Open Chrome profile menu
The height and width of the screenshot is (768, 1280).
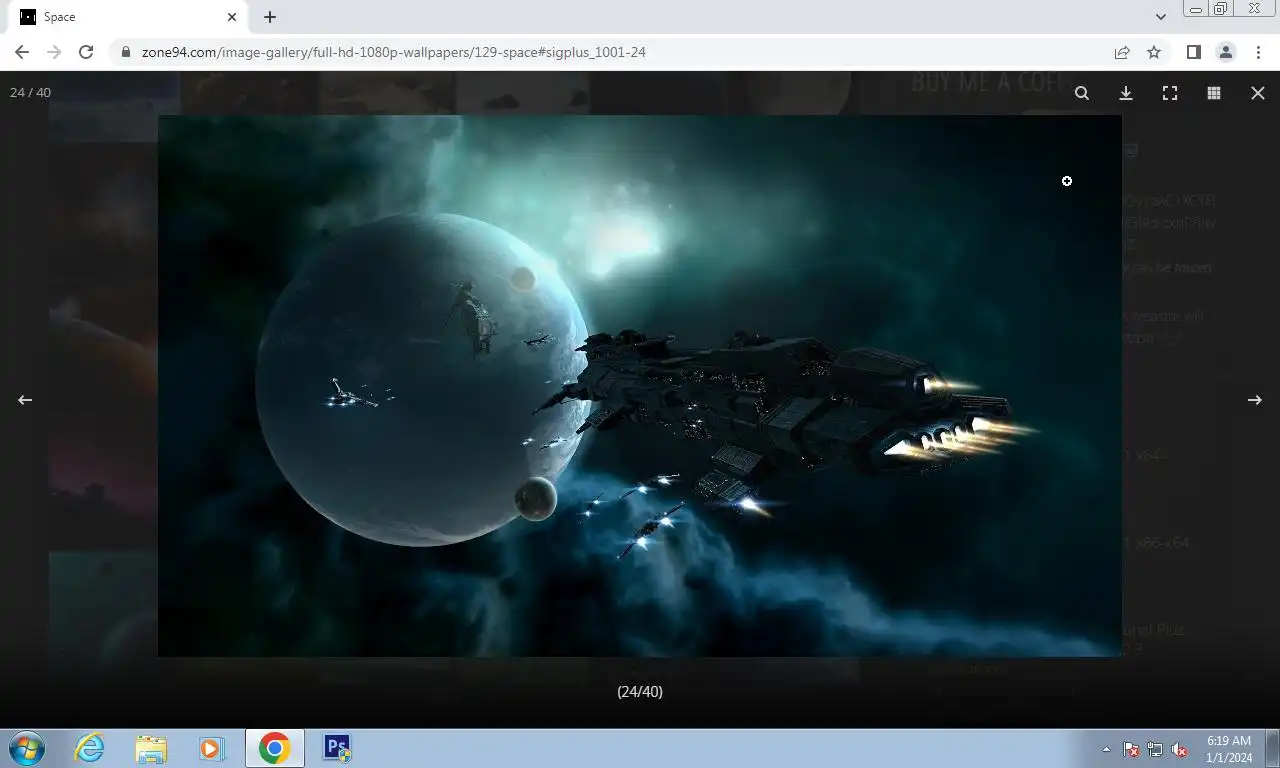coord(1226,52)
